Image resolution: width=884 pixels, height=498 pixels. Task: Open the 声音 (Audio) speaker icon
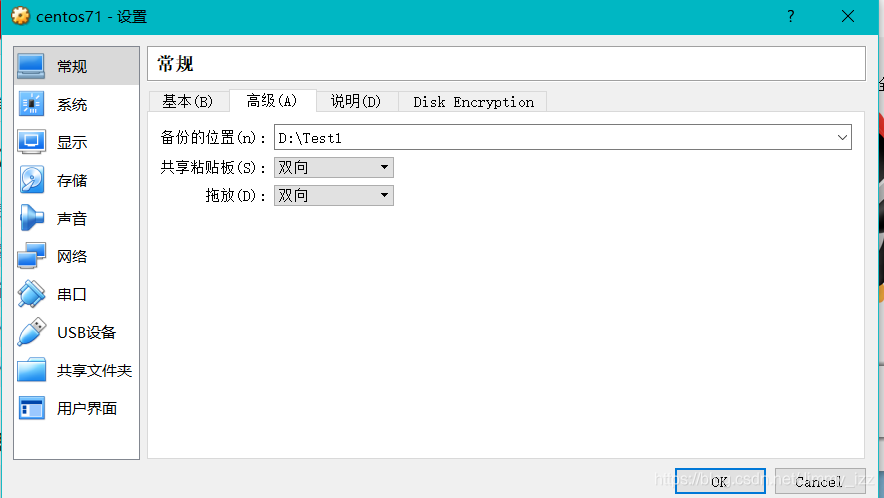pos(31,218)
